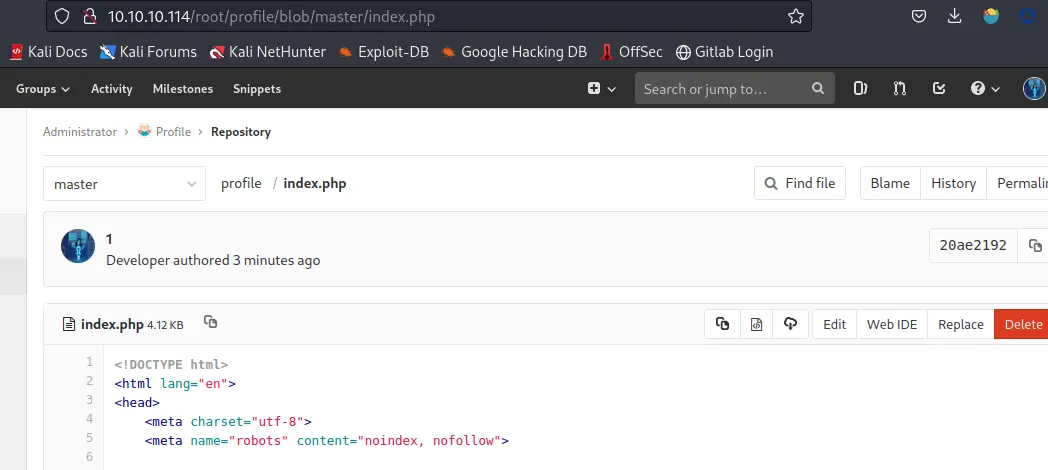Click the insecure connection lock icon
Screen dimensions: 1048x470
point(88,17)
